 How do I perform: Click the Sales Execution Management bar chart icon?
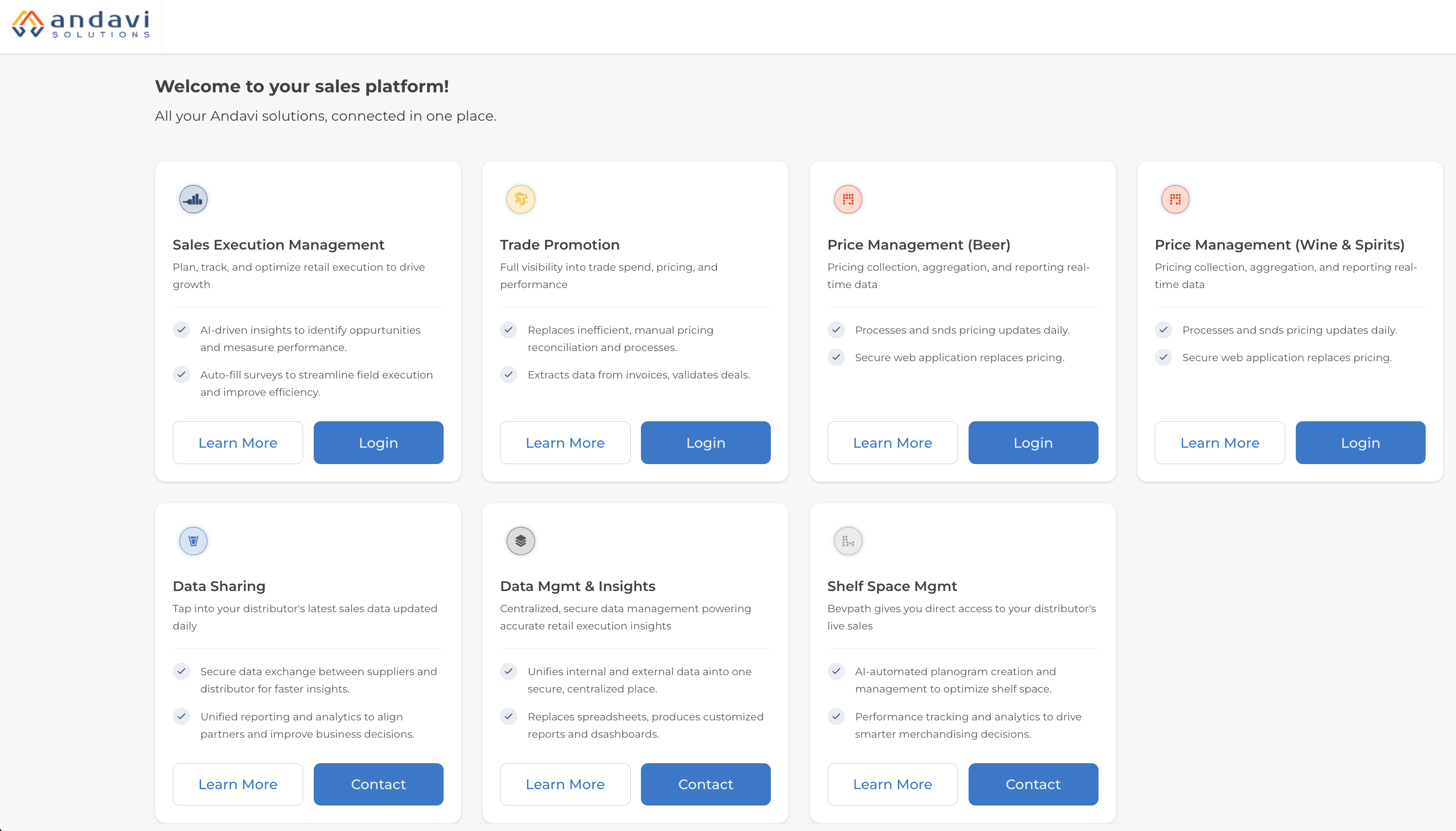193,199
